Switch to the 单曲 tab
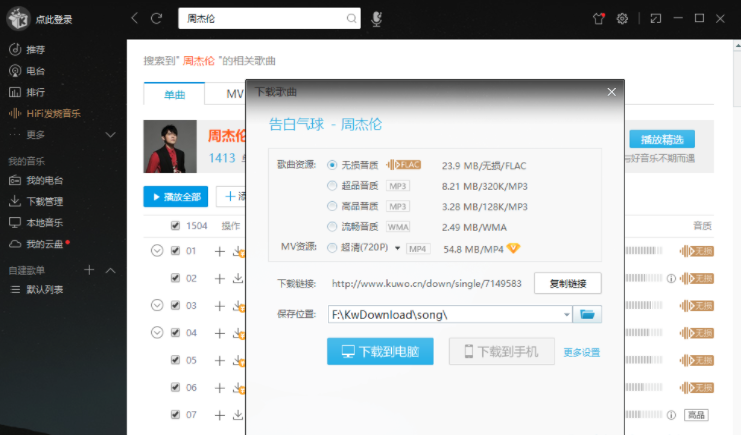741x435 pixels. coord(174,94)
